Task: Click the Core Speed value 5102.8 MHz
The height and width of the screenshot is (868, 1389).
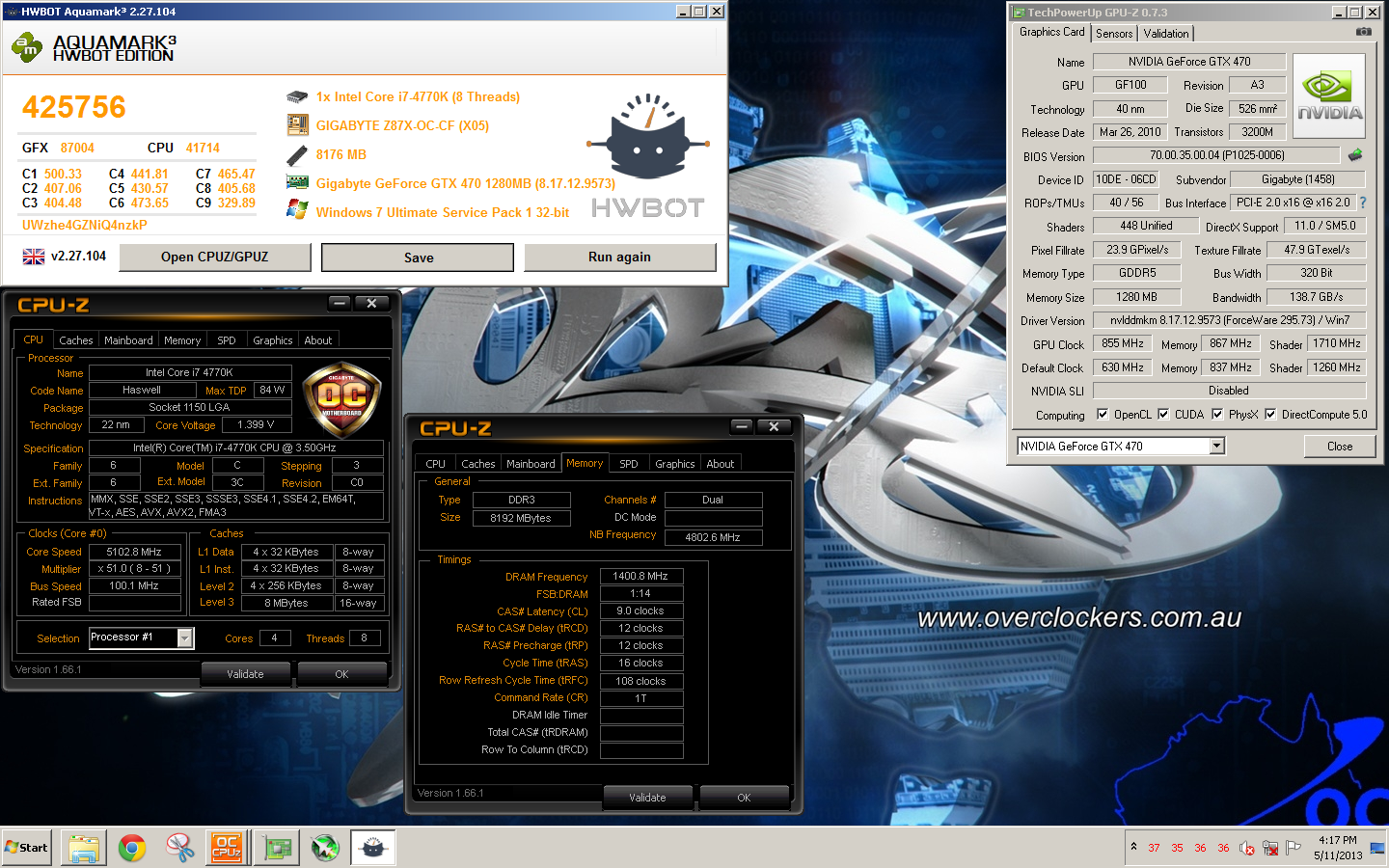Action: (x=134, y=553)
